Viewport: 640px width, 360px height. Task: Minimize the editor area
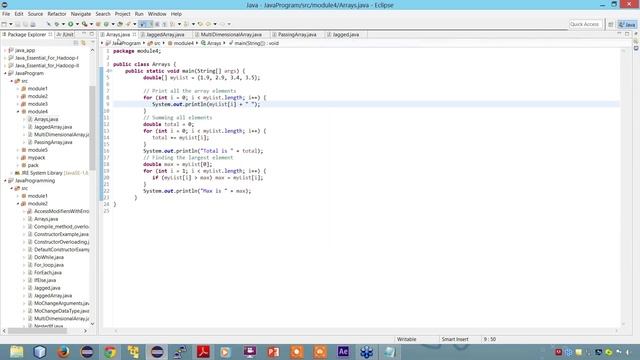[619, 34]
